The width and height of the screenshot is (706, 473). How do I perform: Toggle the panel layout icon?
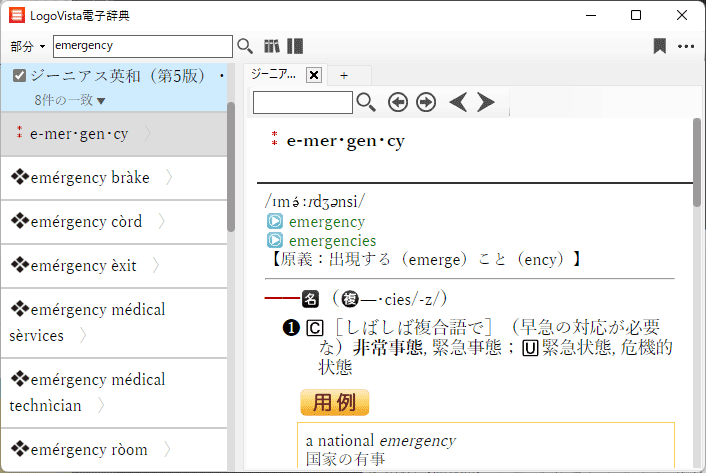coord(295,46)
